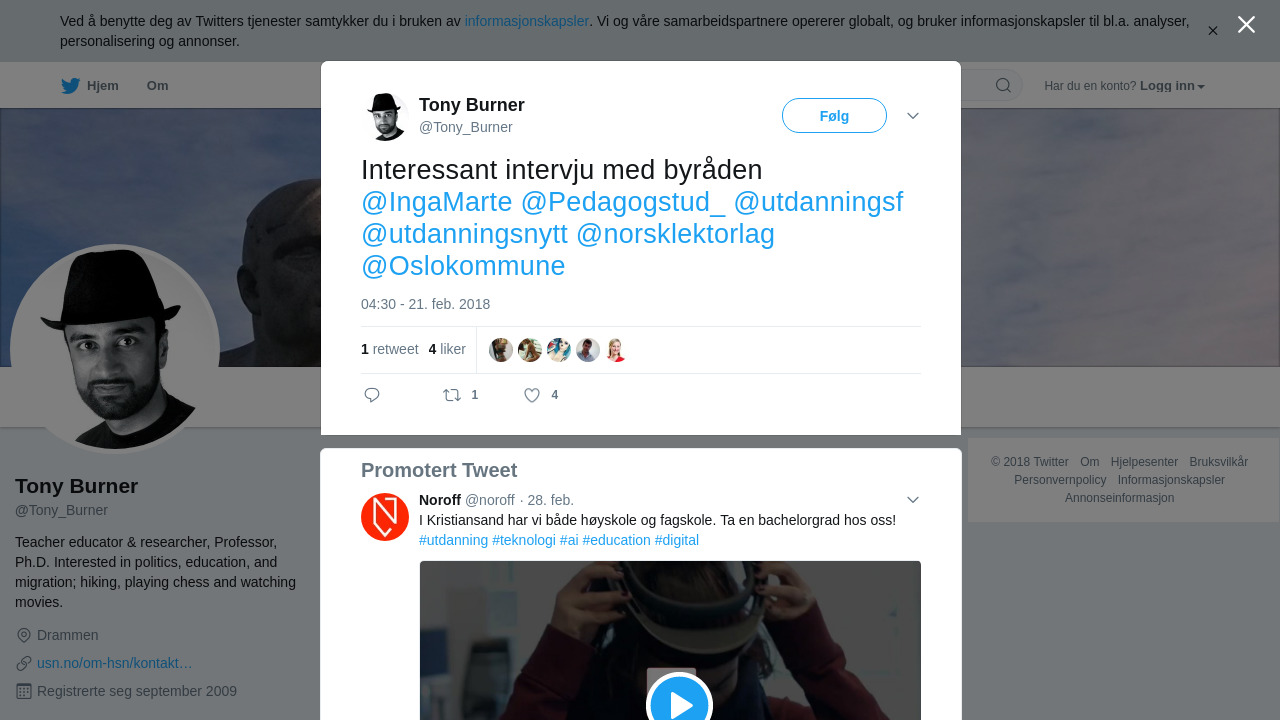The height and width of the screenshot is (720, 1280).
Task: Follow Tony Burner with Følg button
Action: (x=834, y=116)
